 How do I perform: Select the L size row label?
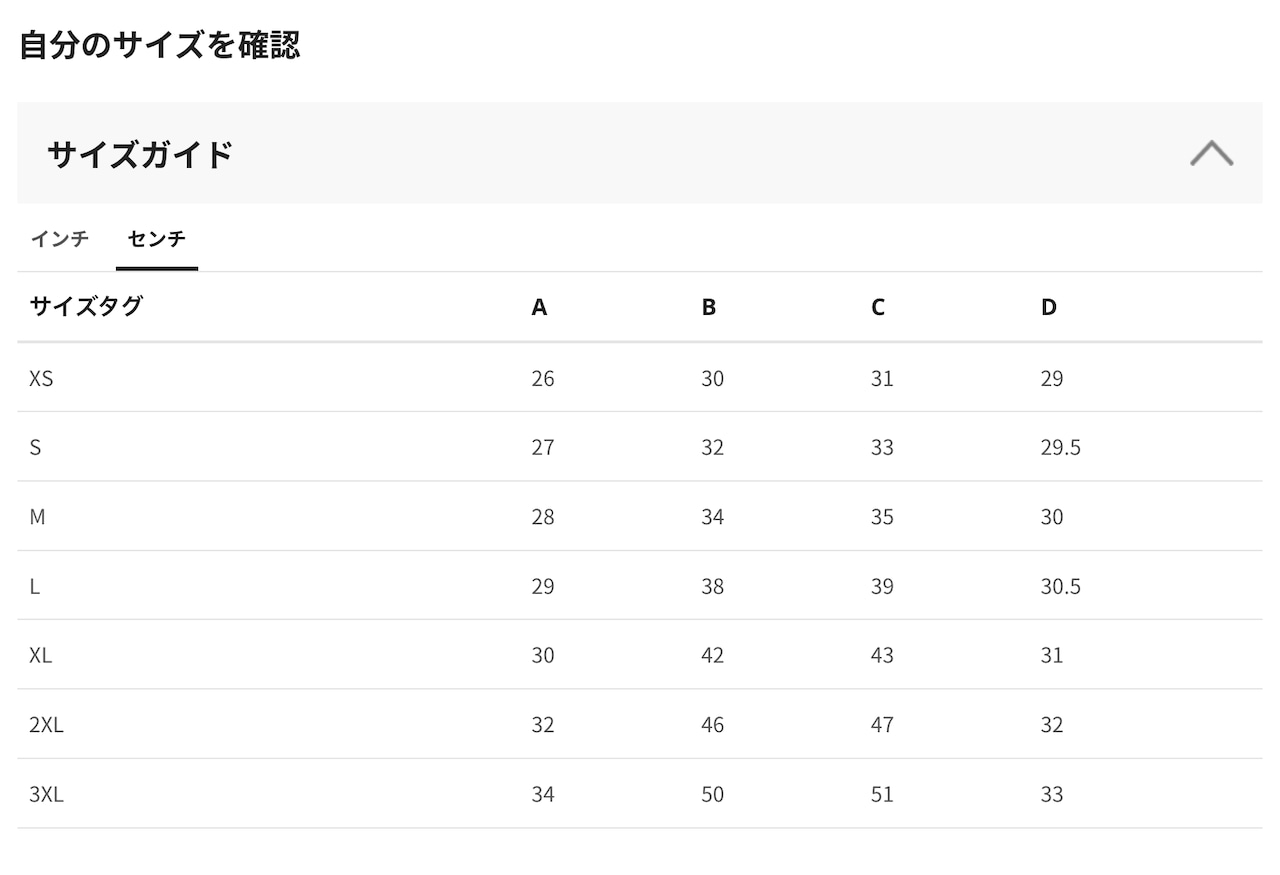[35, 586]
